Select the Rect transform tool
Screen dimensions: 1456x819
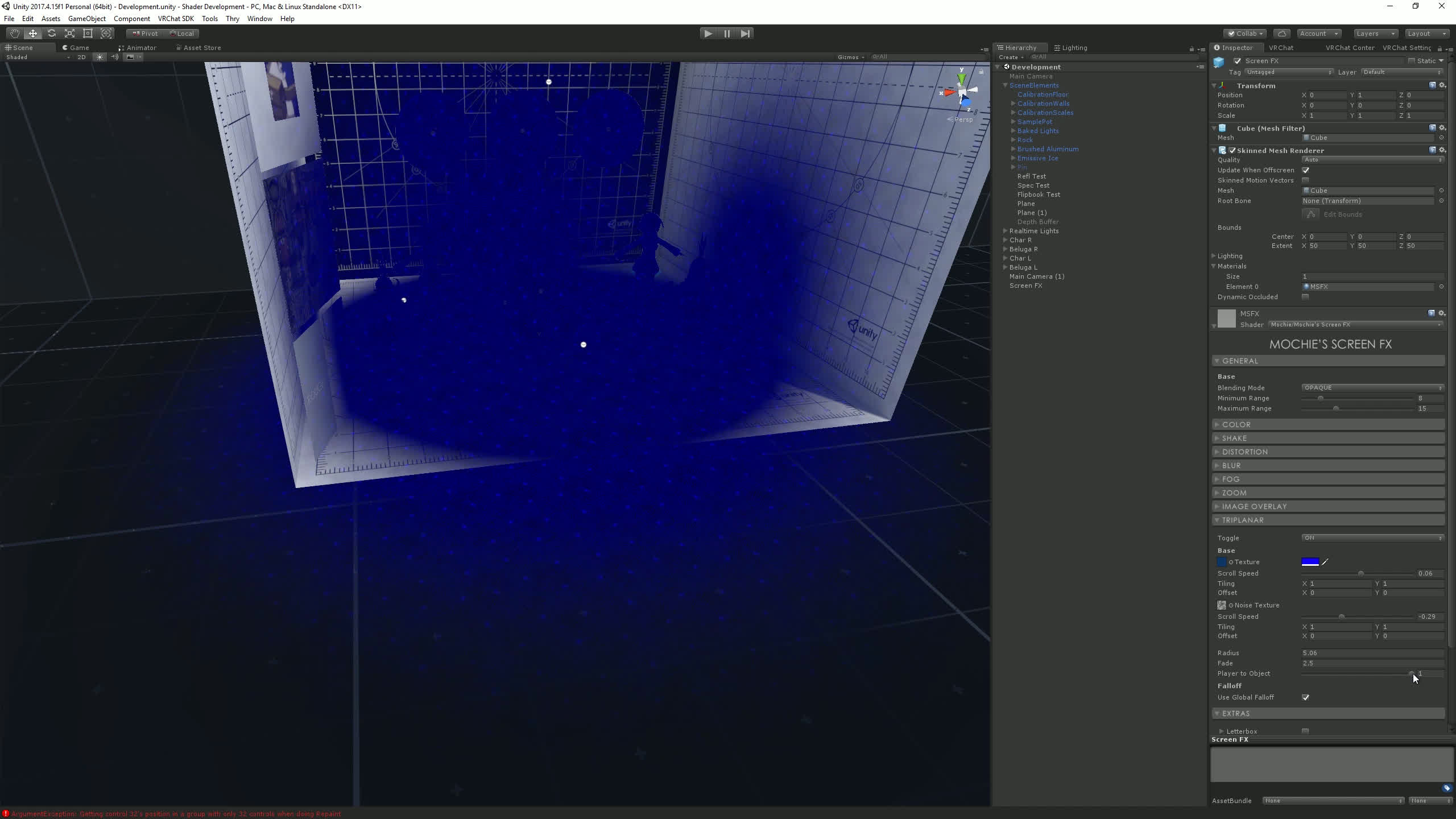(88, 33)
